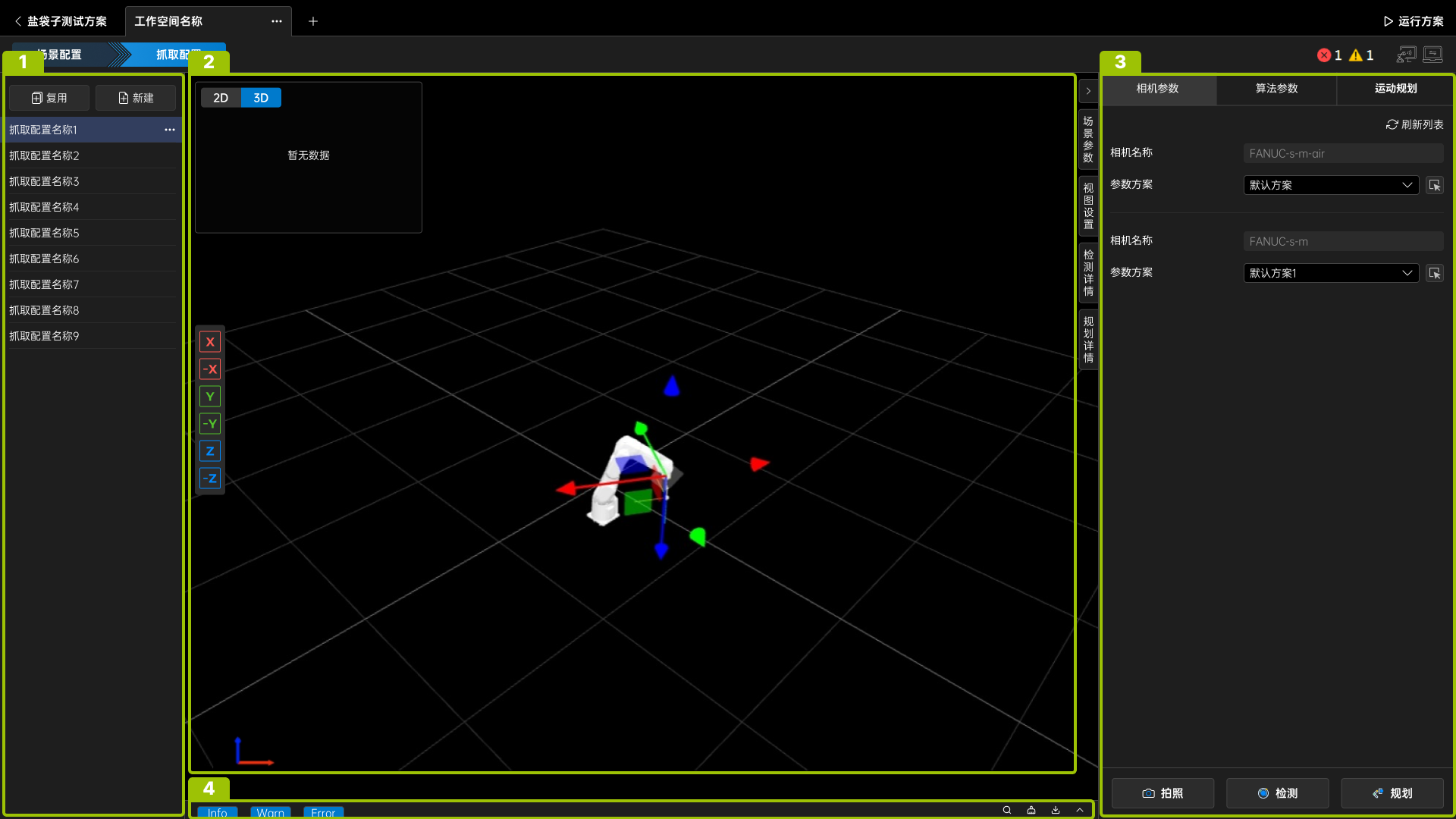This screenshot has width=1456, height=819.
Task: Open the 检测详情 side tab
Action: [1088, 273]
